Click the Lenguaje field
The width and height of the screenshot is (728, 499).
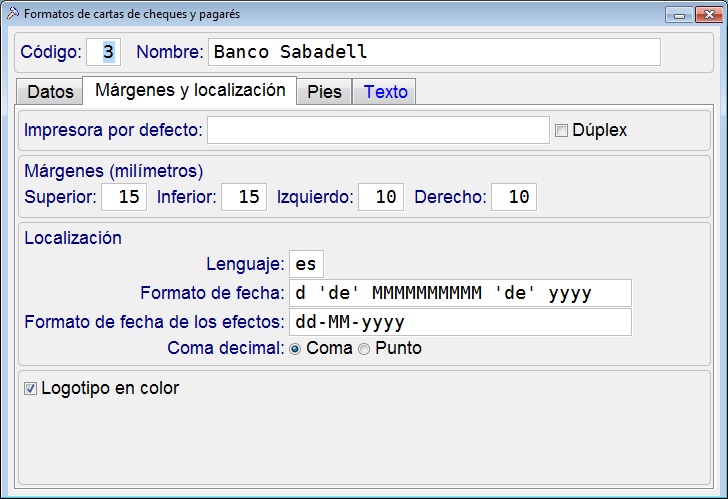(306, 264)
